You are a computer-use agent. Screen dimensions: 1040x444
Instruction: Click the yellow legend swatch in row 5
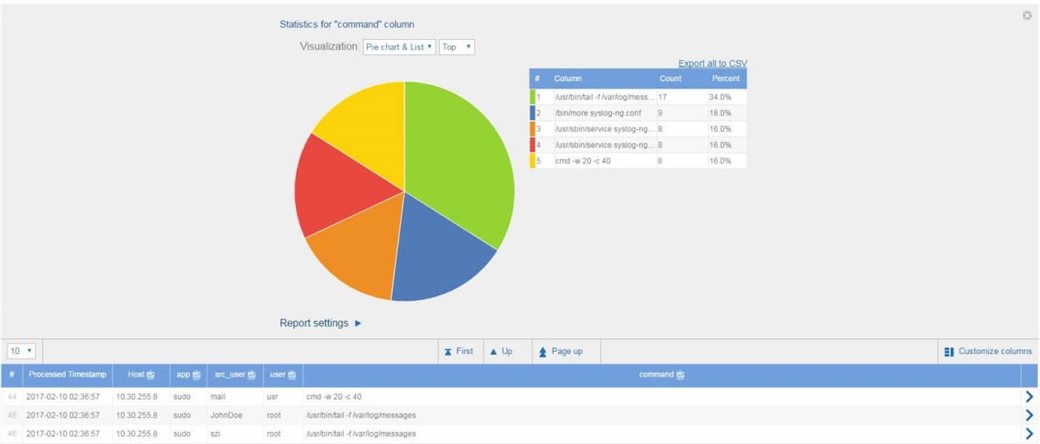pos(532,161)
